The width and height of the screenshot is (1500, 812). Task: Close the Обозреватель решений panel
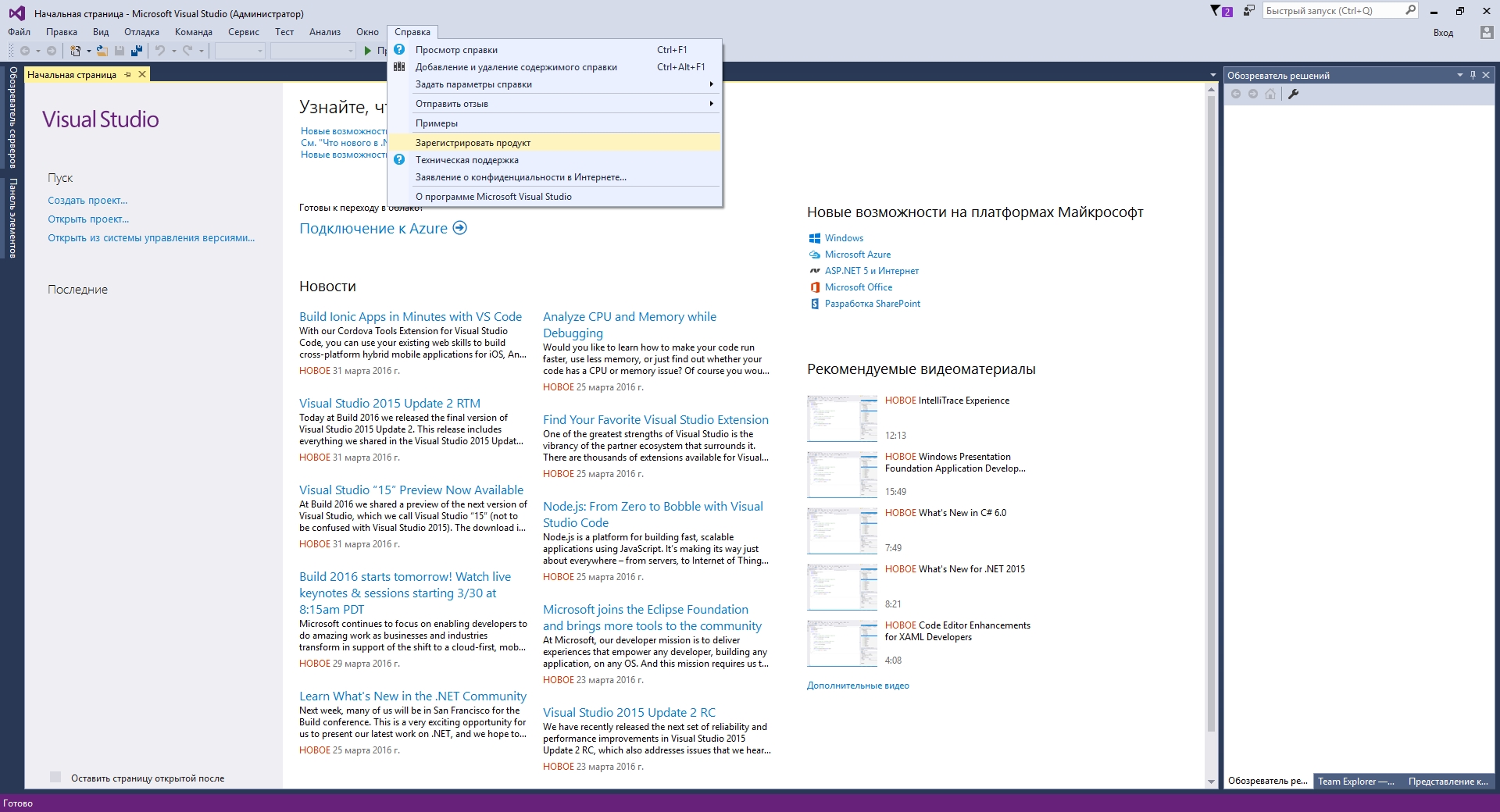point(1486,75)
